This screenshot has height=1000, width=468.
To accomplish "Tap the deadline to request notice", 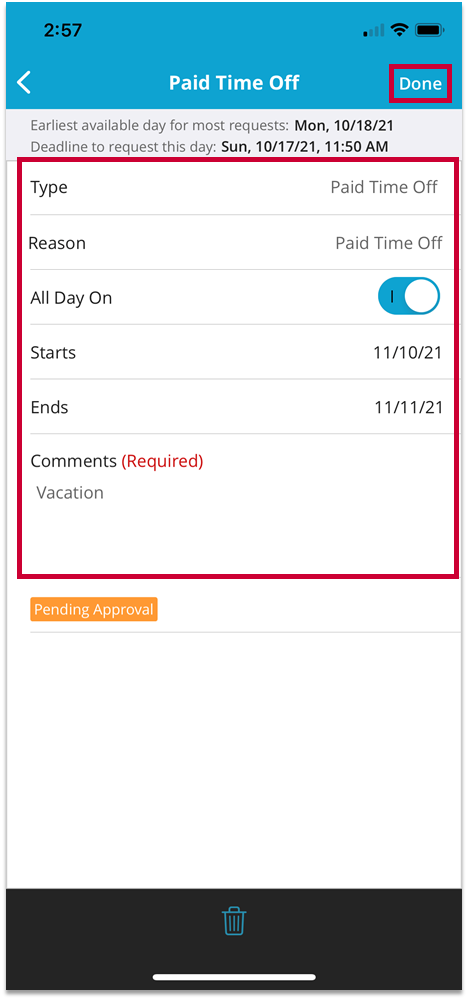I will coord(209,147).
